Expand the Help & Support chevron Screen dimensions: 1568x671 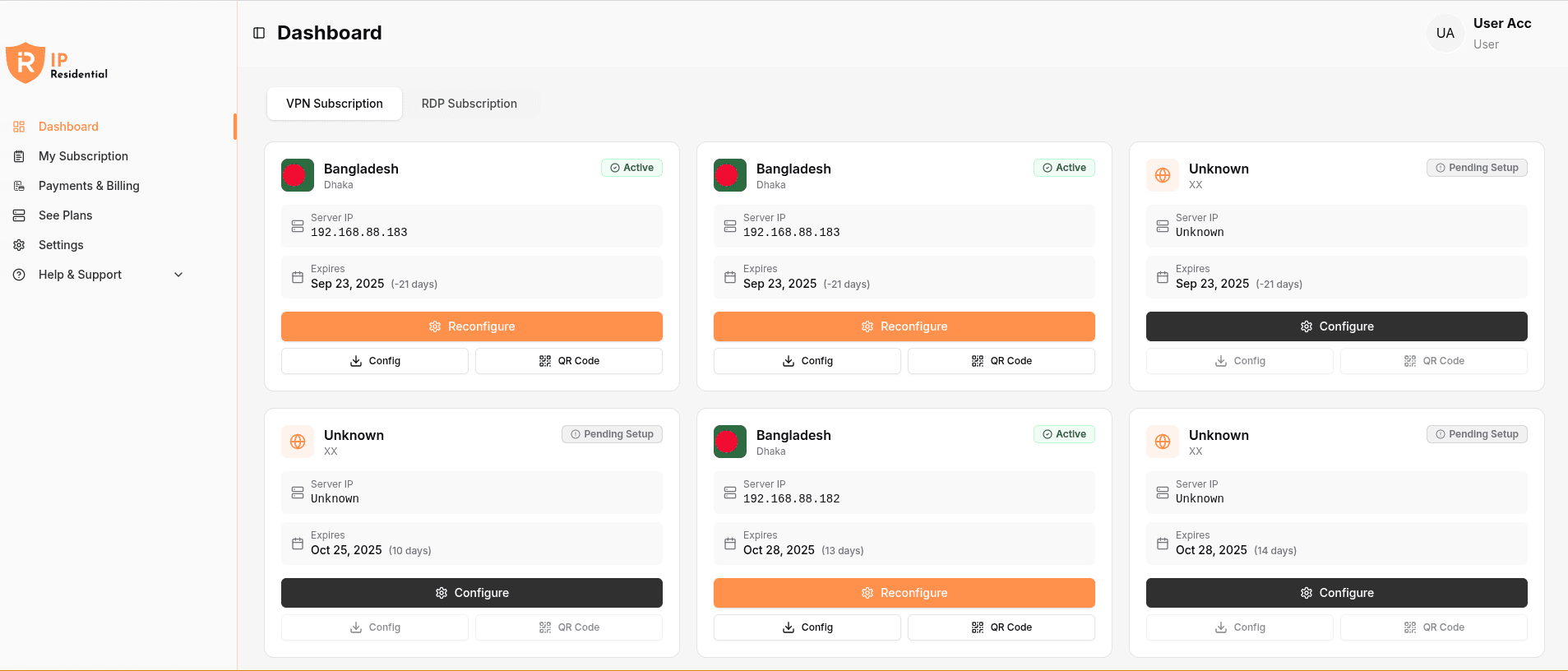click(x=178, y=275)
